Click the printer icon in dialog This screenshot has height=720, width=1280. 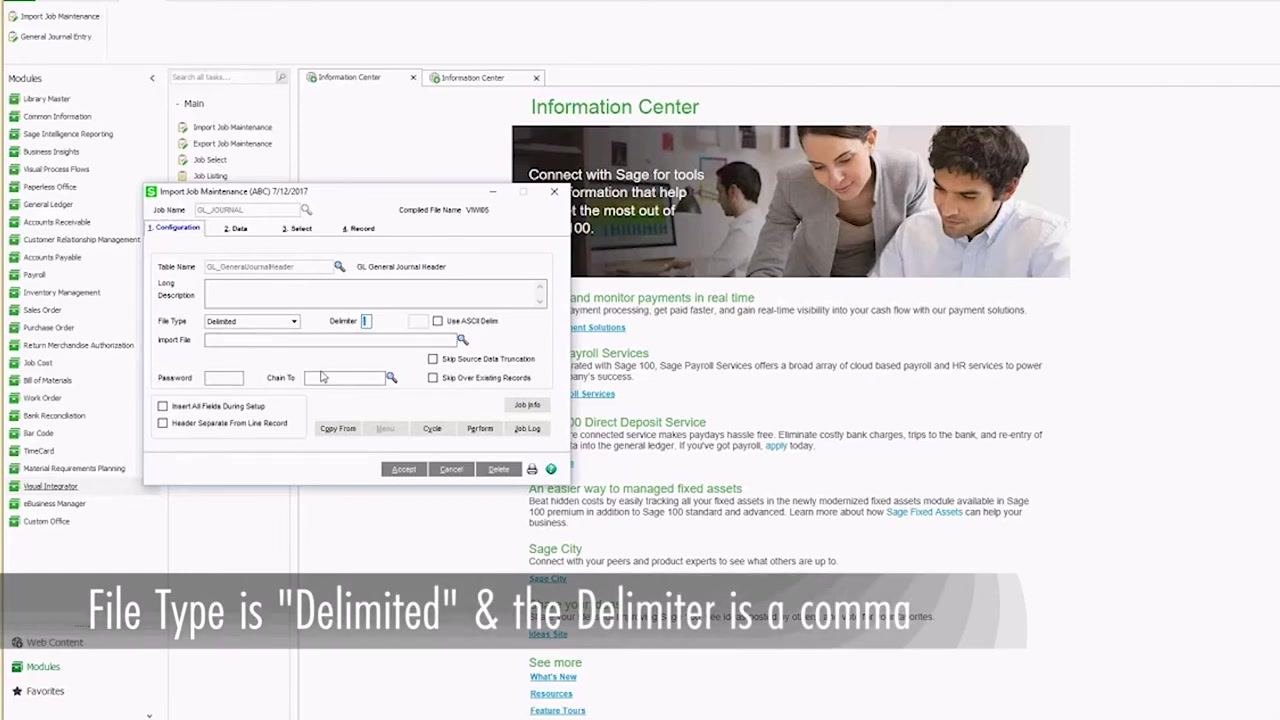(x=532, y=469)
